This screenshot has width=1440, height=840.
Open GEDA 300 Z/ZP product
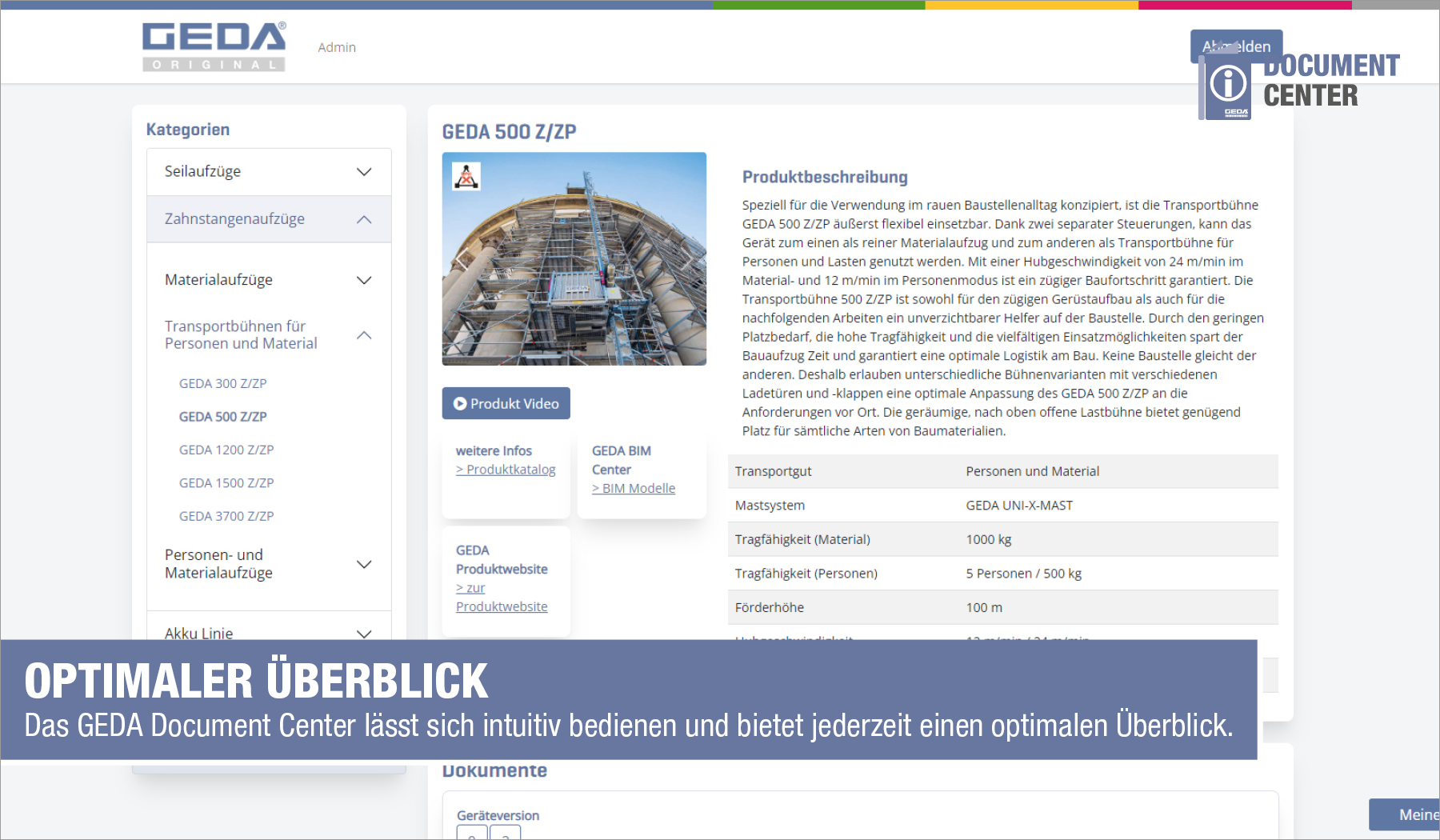pos(222,383)
